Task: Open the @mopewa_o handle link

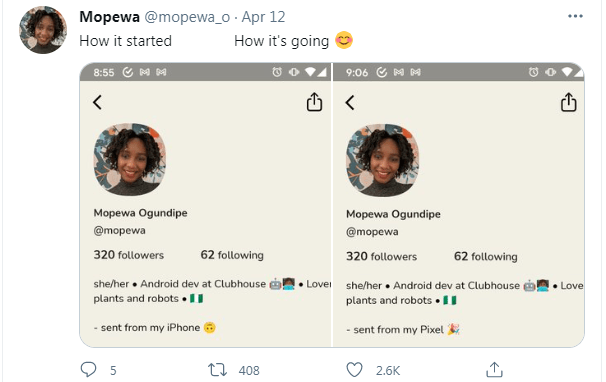Action: coord(187,17)
